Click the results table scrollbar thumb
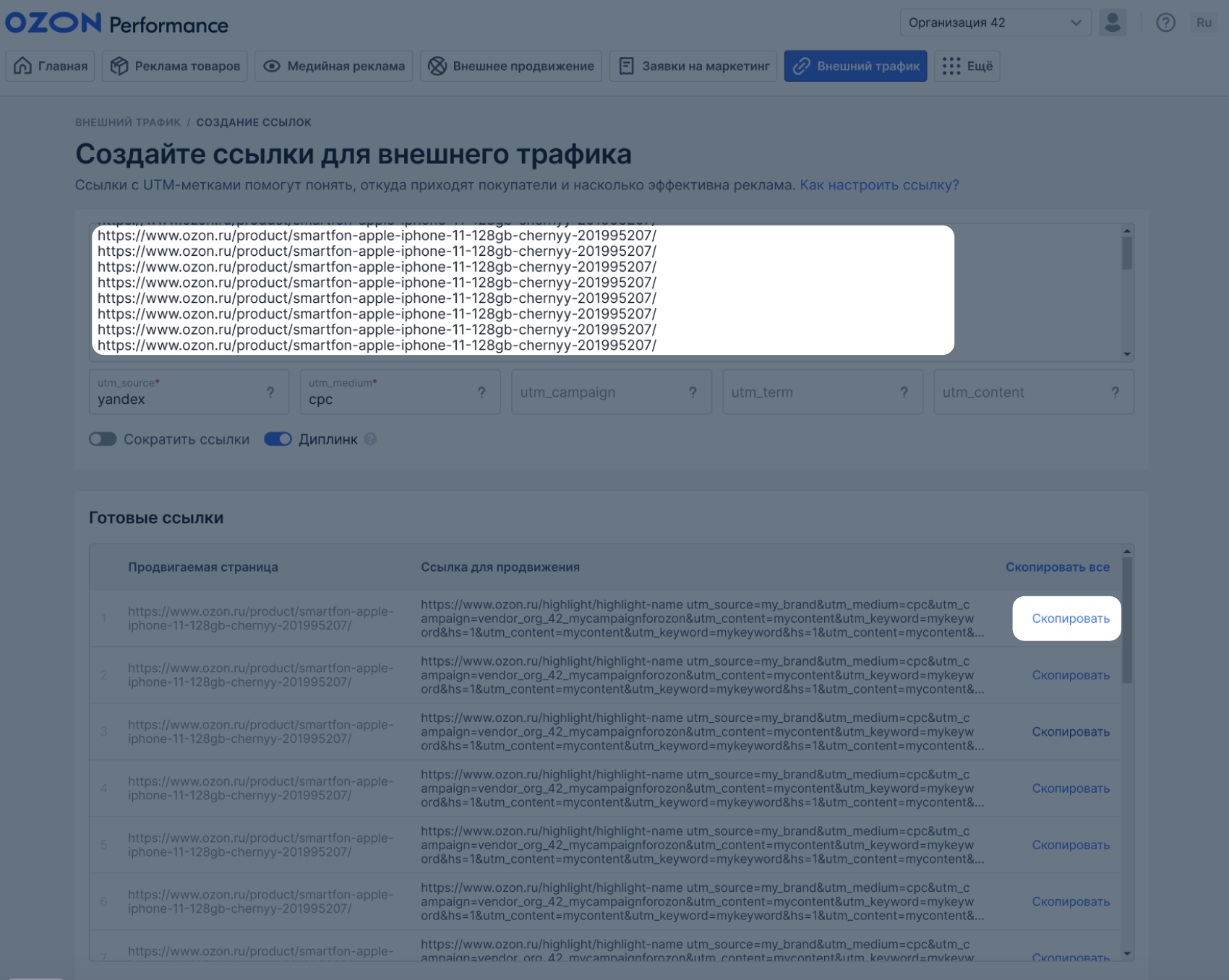 click(1127, 620)
